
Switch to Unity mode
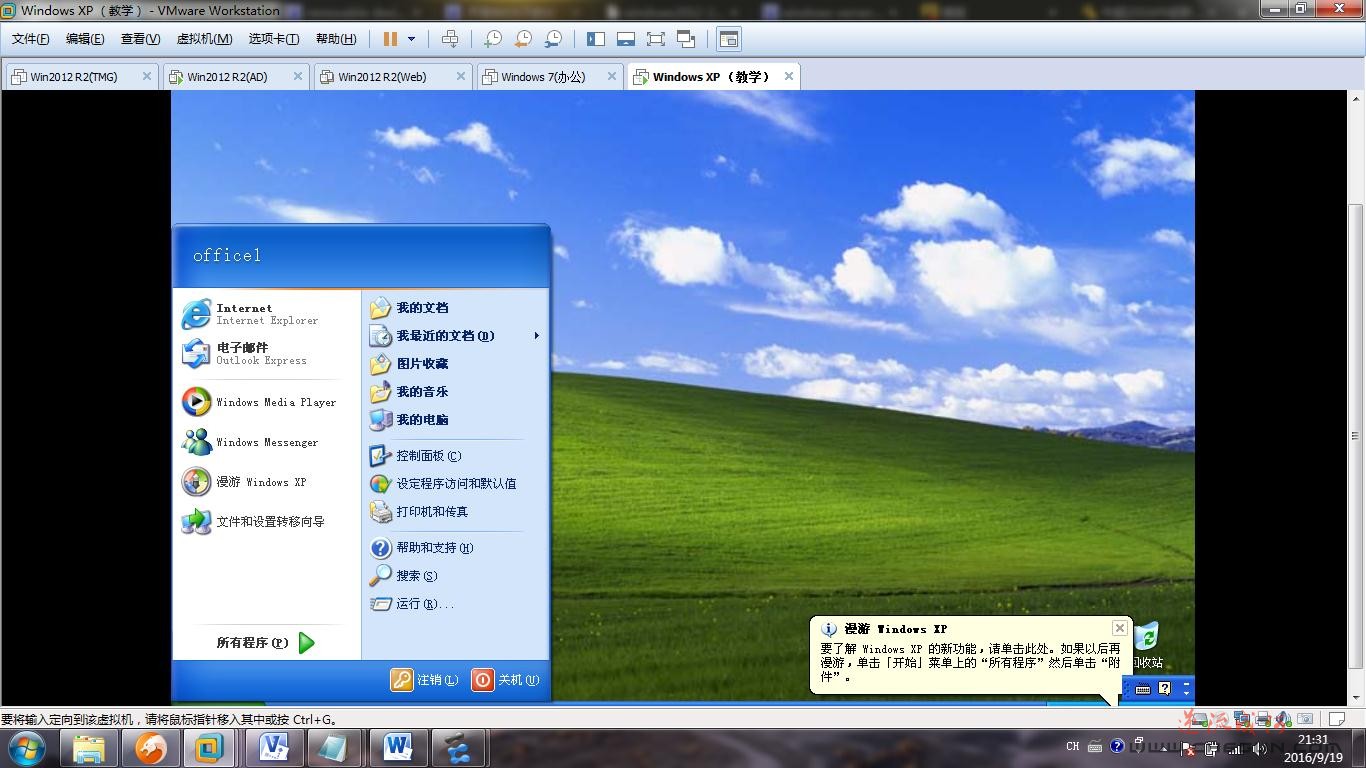[686, 39]
